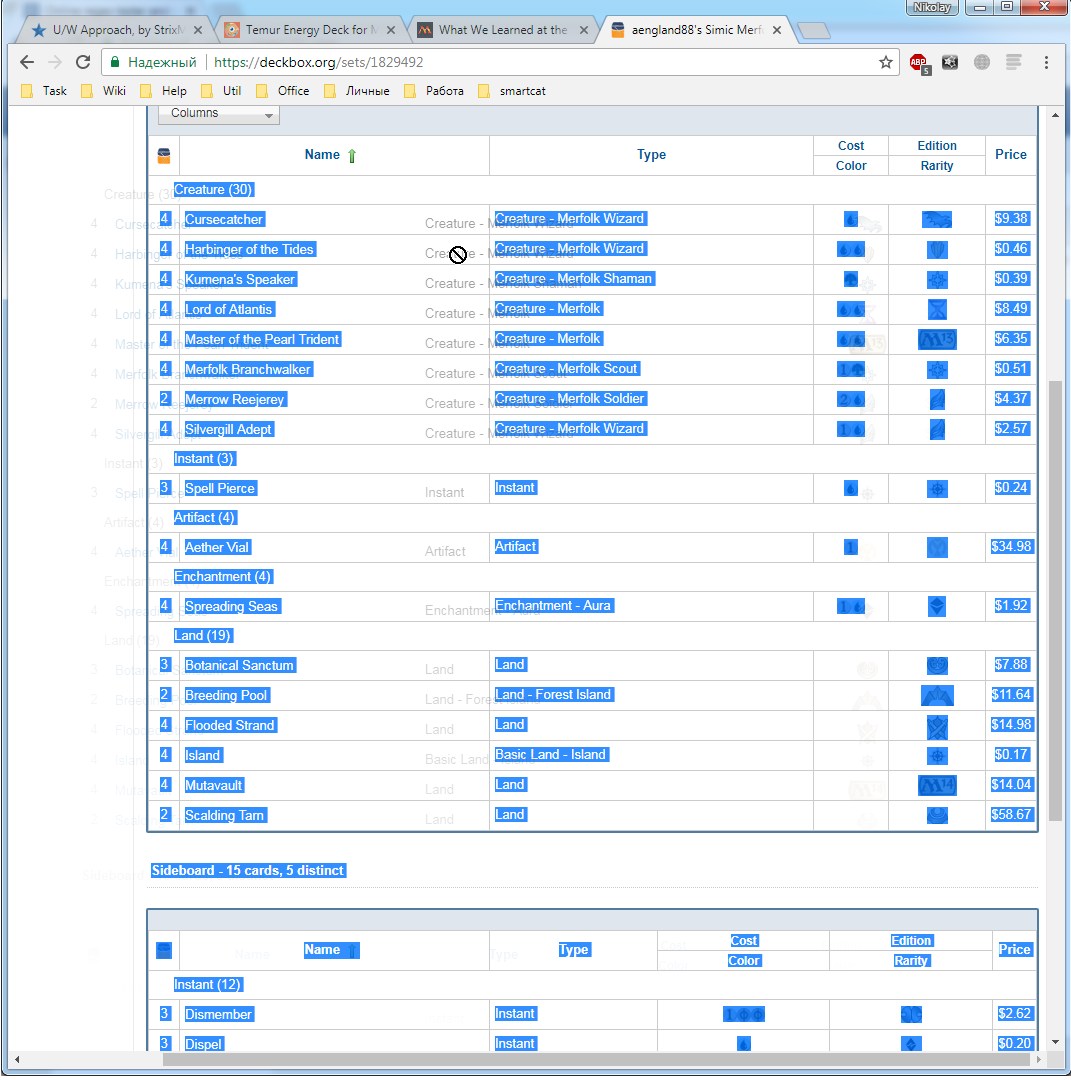1071x1080 pixels.
Task: Go back to the previous page
Action: (27, 62)
